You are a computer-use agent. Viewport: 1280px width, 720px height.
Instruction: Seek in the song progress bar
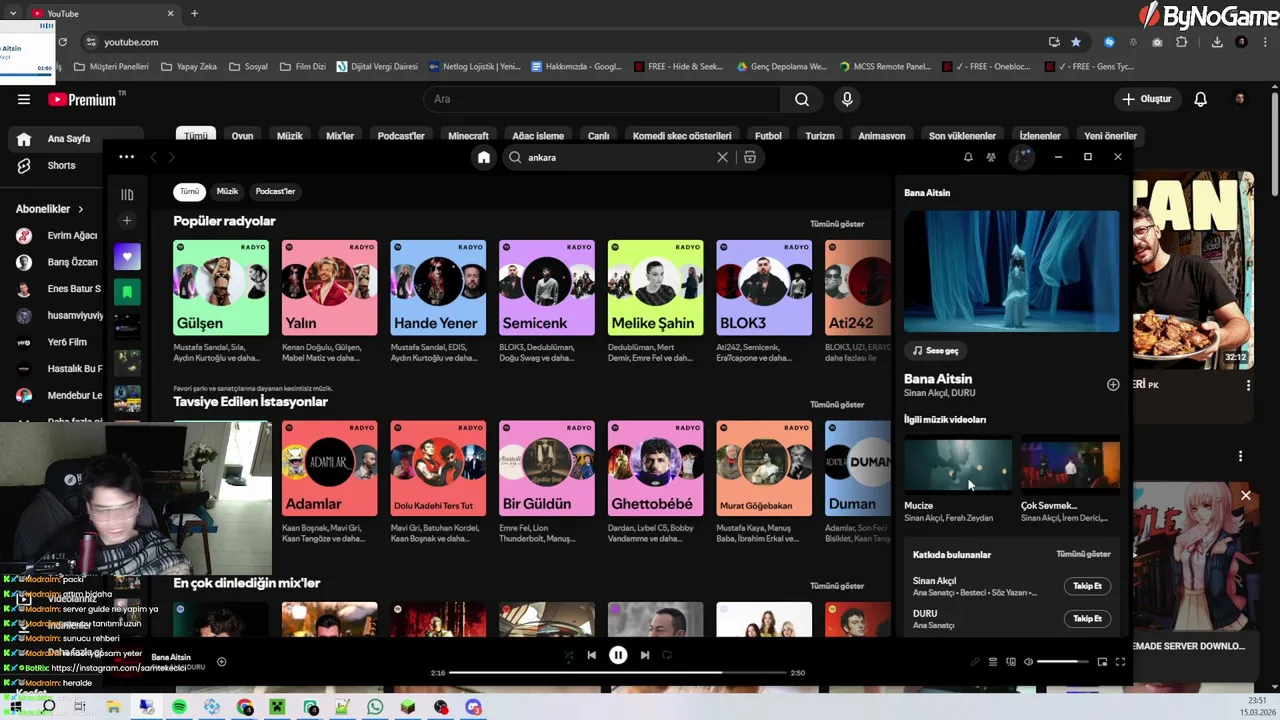point(617,673)
